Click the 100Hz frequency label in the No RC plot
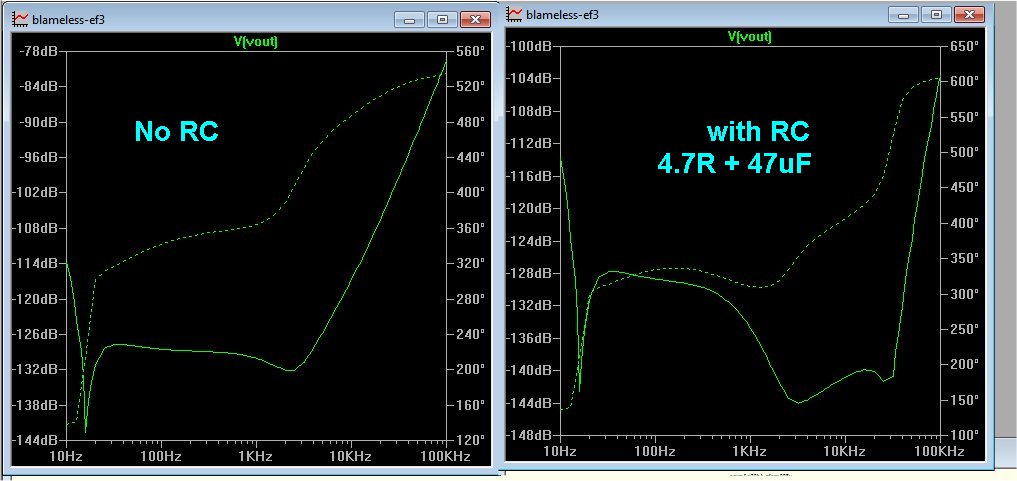 click(x=160, y=454)
